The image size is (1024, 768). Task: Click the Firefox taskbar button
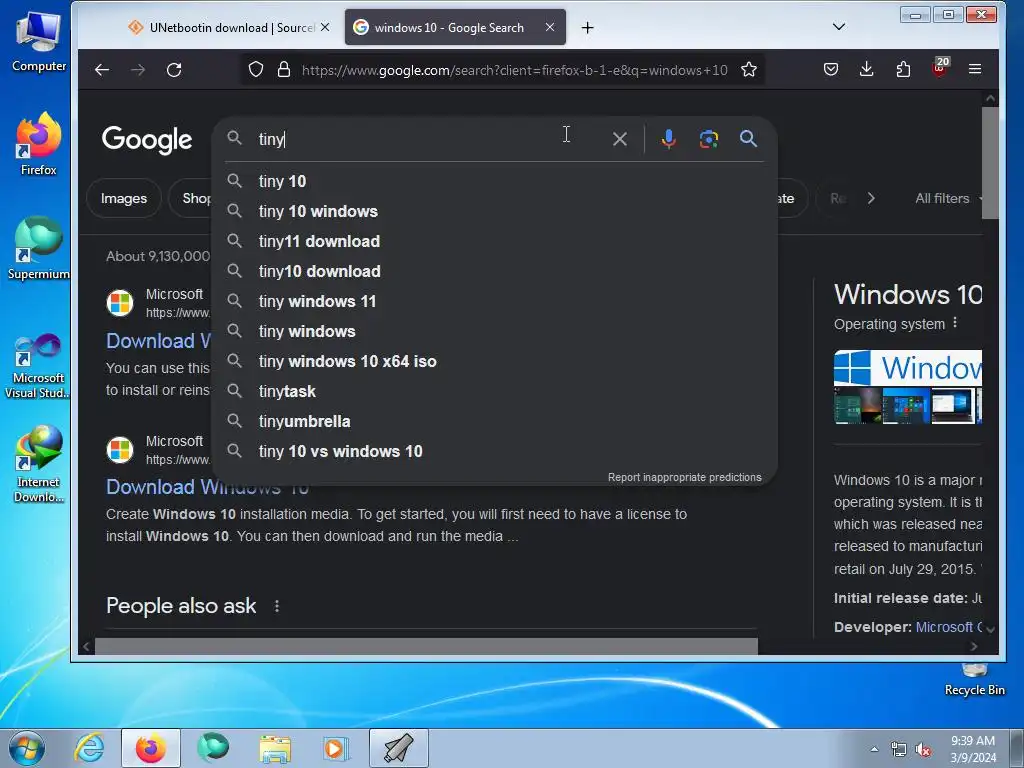click(150, 748)
